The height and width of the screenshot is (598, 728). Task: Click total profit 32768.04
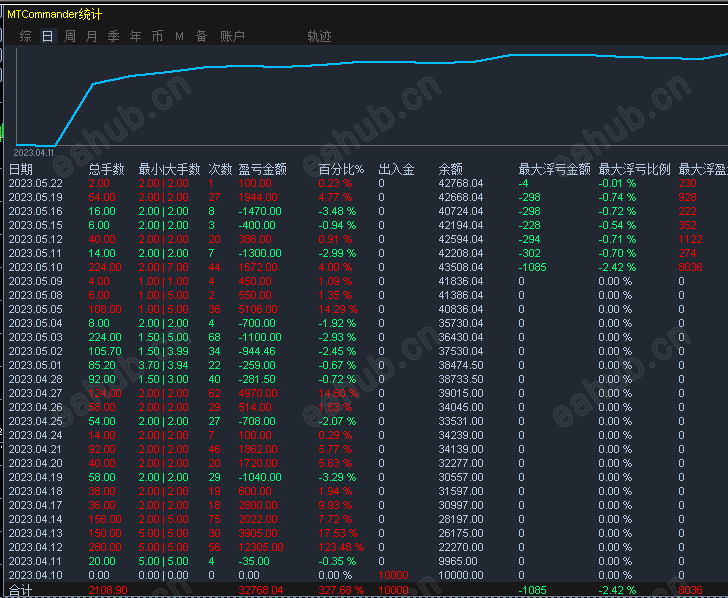pyautogui.click(x=260, y=591)
